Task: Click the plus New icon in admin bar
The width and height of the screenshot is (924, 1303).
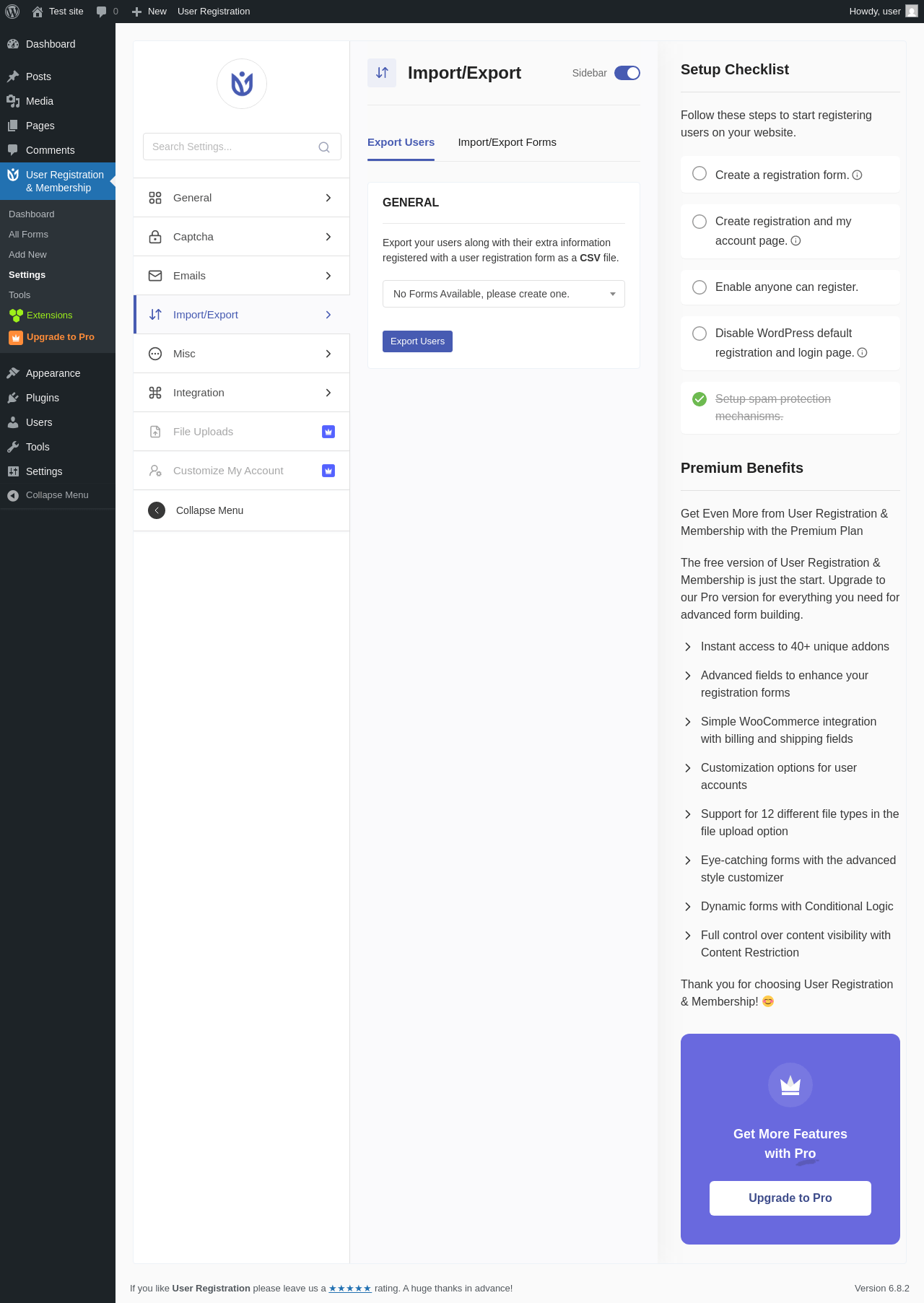Action: [x=136, y=12]
